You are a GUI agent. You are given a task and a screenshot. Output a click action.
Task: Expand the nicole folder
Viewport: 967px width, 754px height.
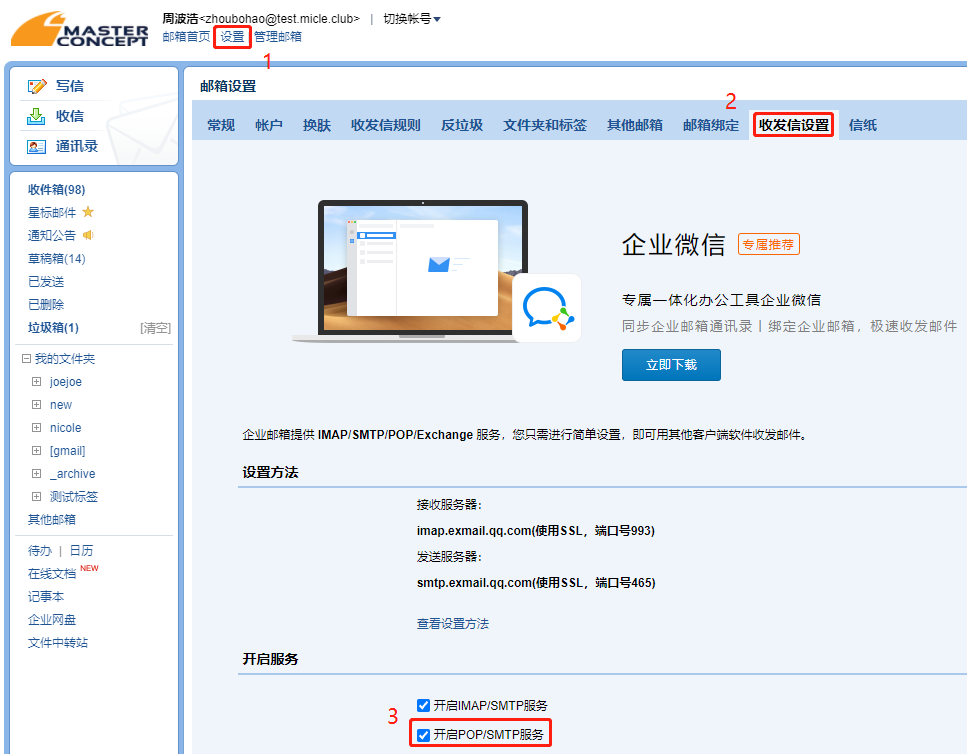tap(36, 427)
